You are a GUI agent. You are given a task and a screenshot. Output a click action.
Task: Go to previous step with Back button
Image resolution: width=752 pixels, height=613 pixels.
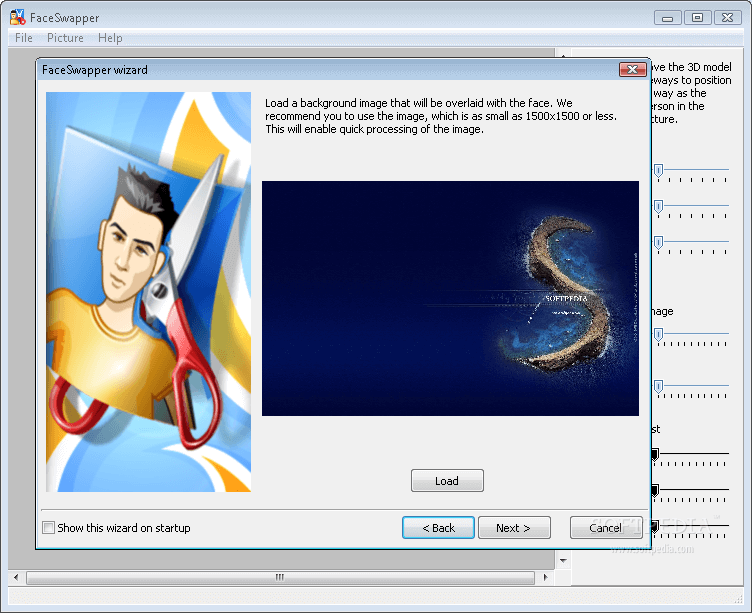[x=438, y=528]
